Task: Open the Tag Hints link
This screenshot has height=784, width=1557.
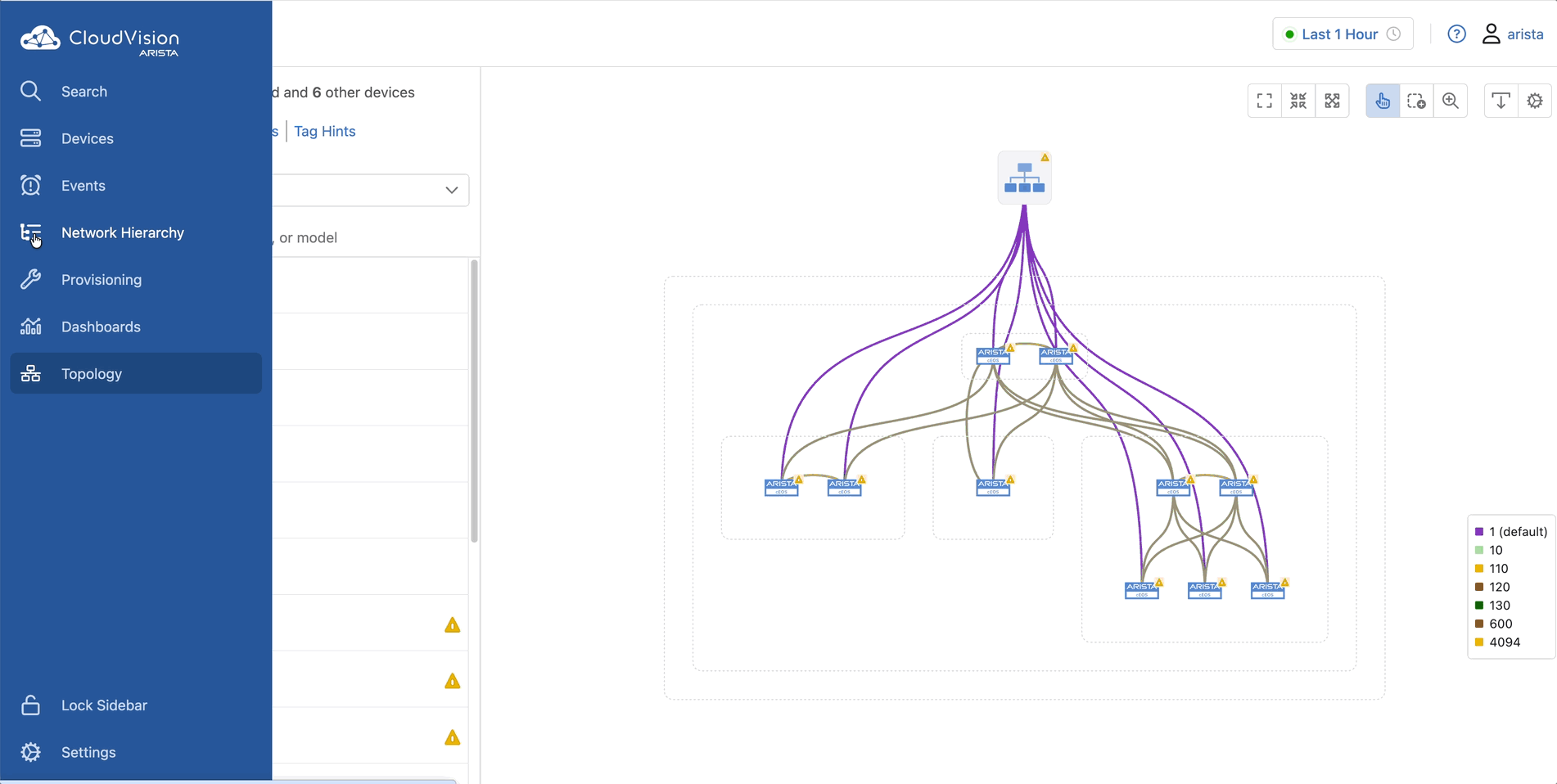Action: [x=325, y=131]
